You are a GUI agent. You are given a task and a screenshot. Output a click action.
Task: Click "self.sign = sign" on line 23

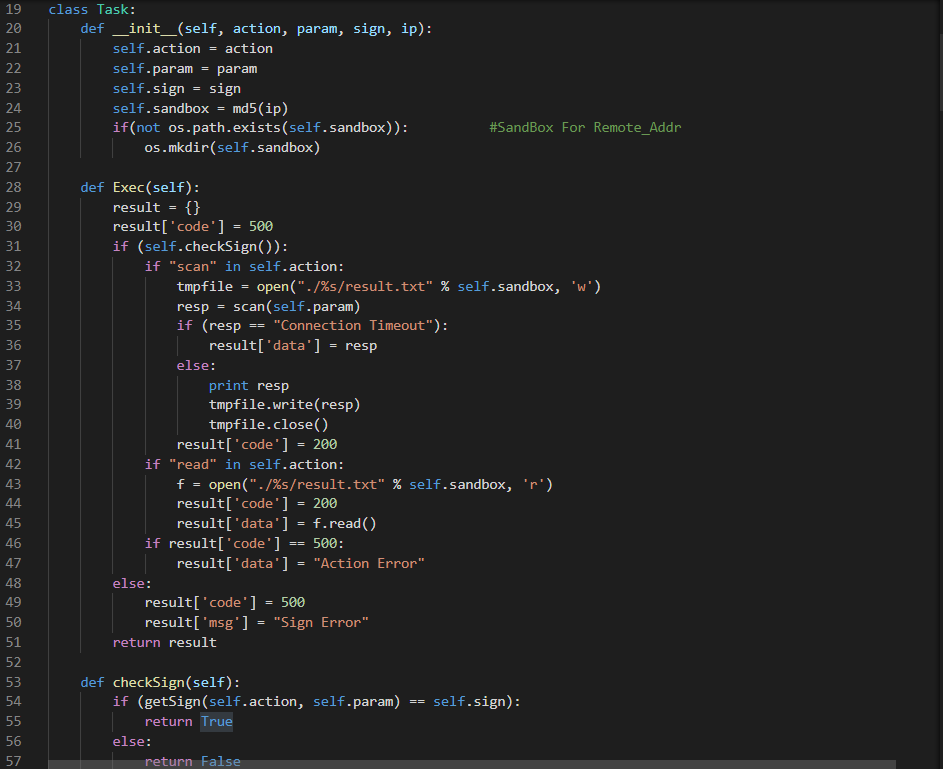(x=177, y=88)
